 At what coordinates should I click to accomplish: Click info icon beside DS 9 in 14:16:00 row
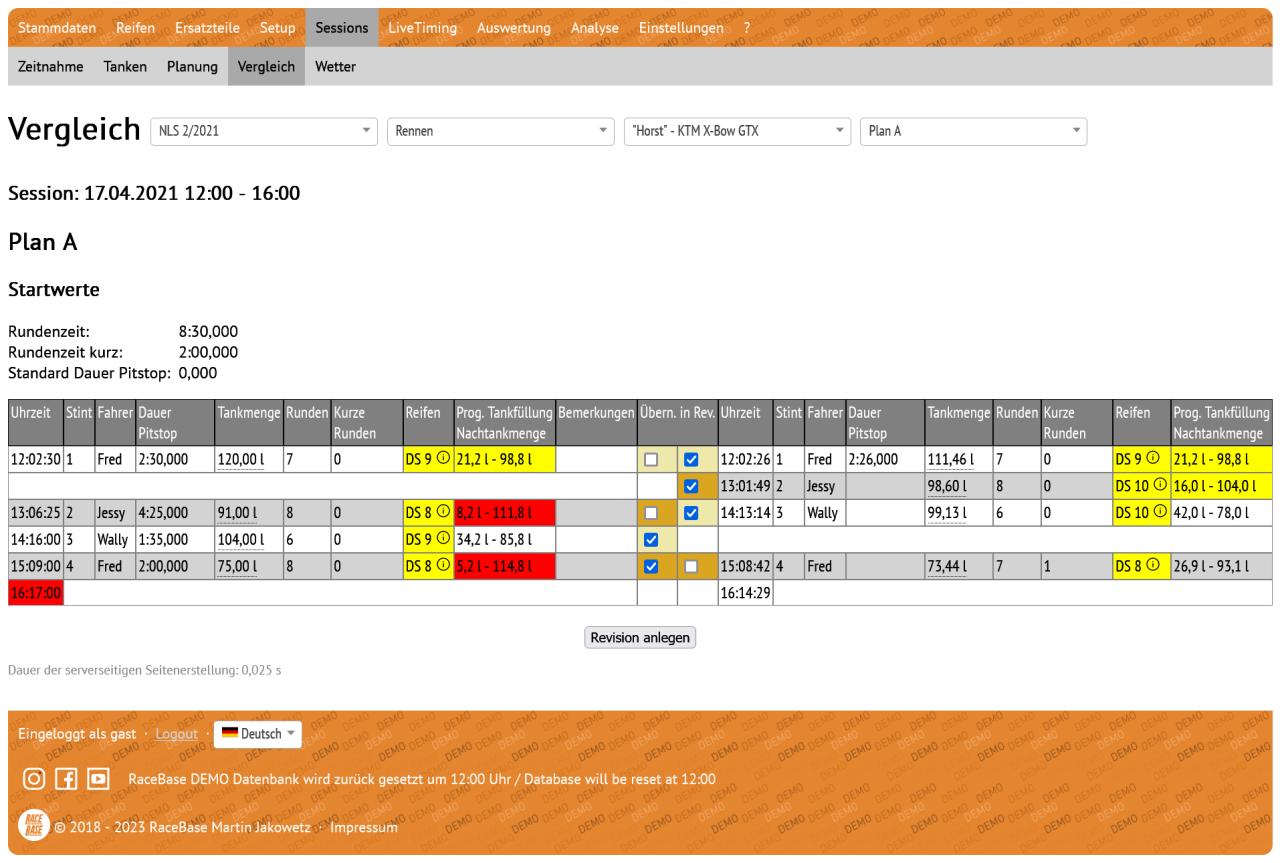pos(443,539)
